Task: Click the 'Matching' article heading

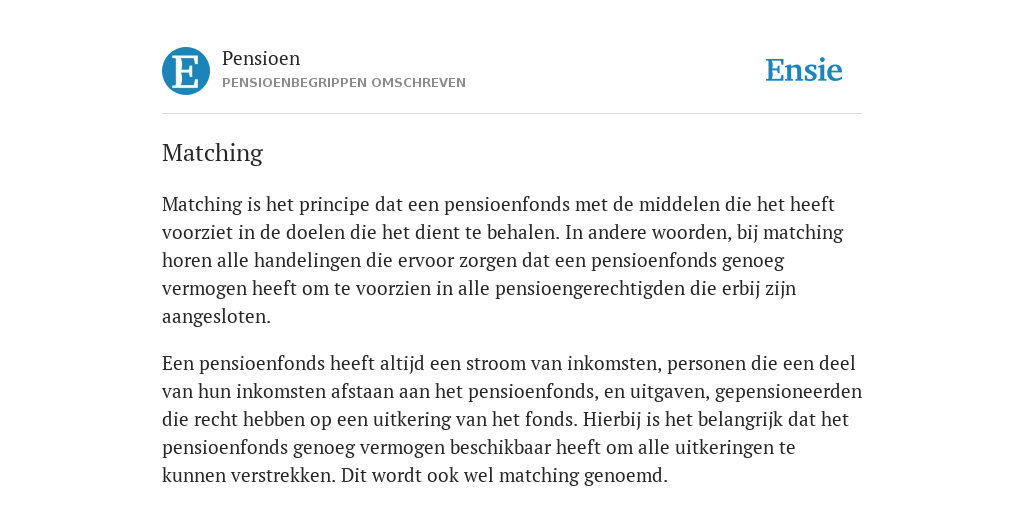Action: [x=212, y=153]
